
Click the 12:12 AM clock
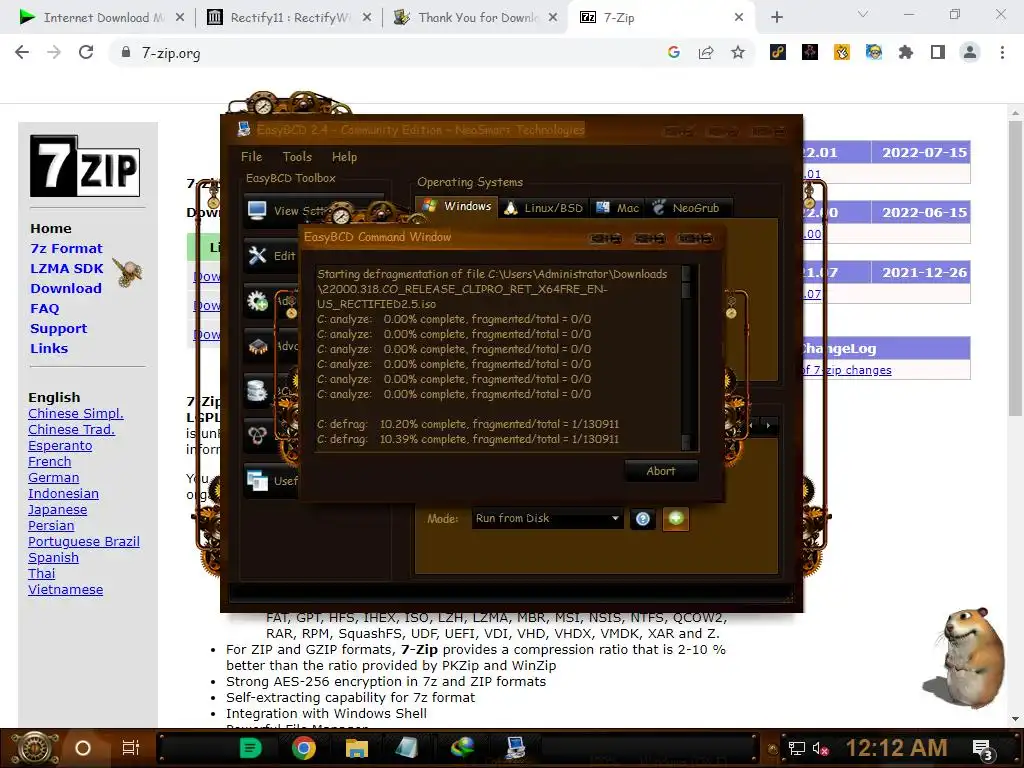897,748
